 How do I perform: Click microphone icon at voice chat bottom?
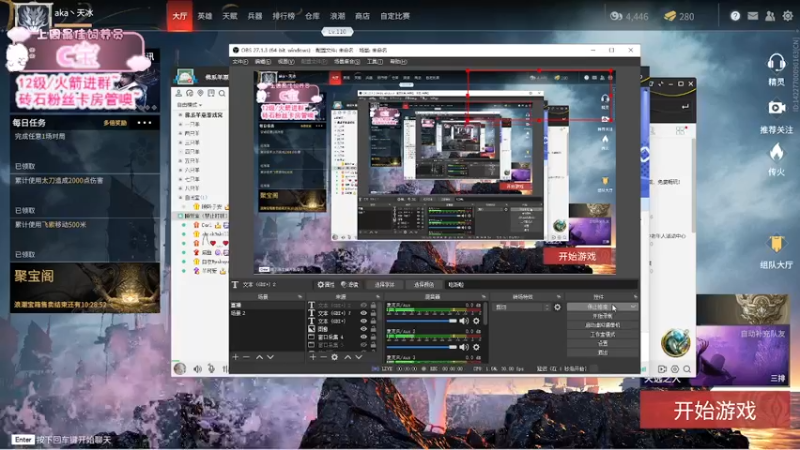pyautogui.click(x=211, y=368)
